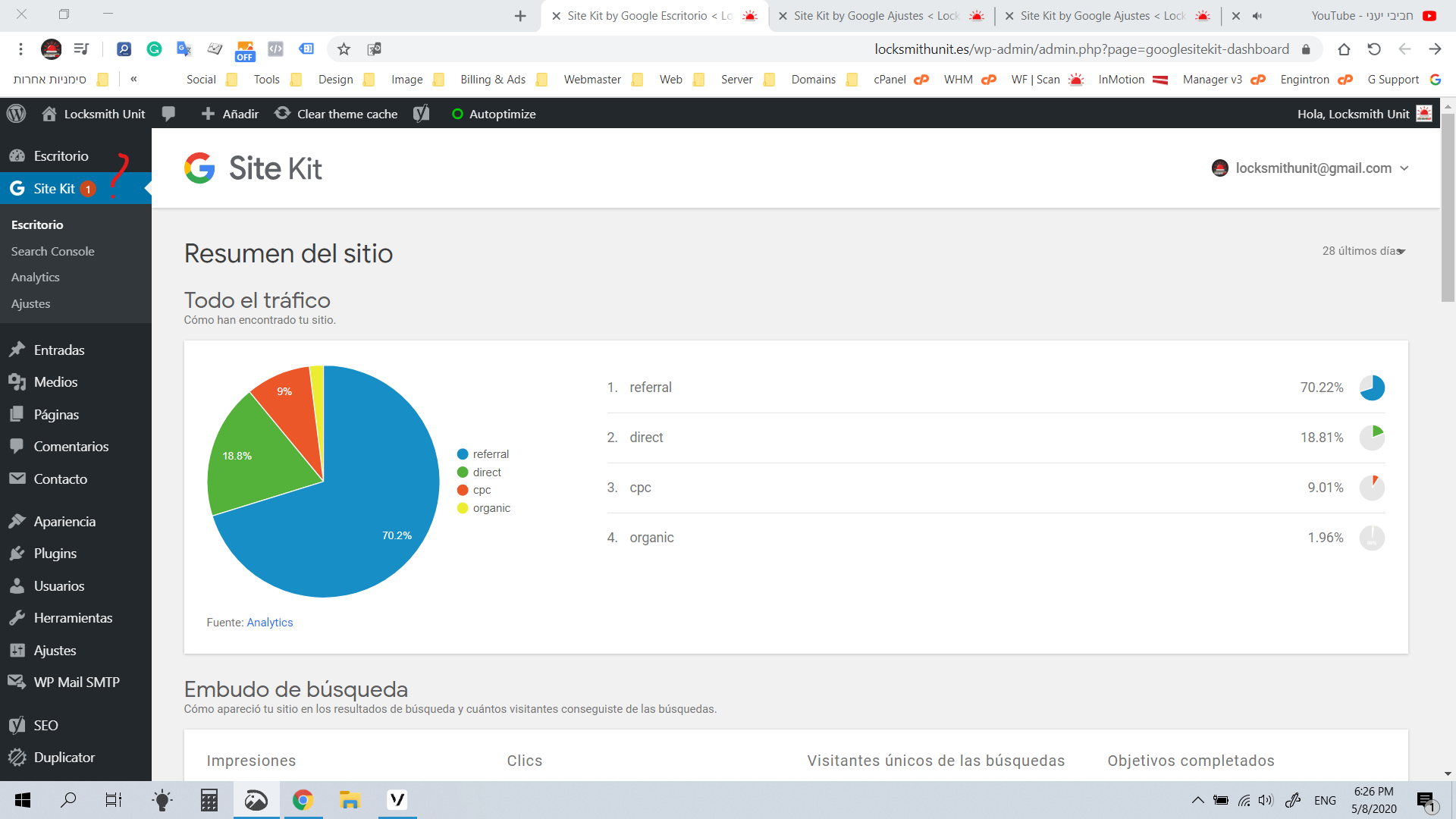Click the Autoptimize admin bar item
Image resolution: width=1456 pixels, height=819 pixels.
coord(494,114)
